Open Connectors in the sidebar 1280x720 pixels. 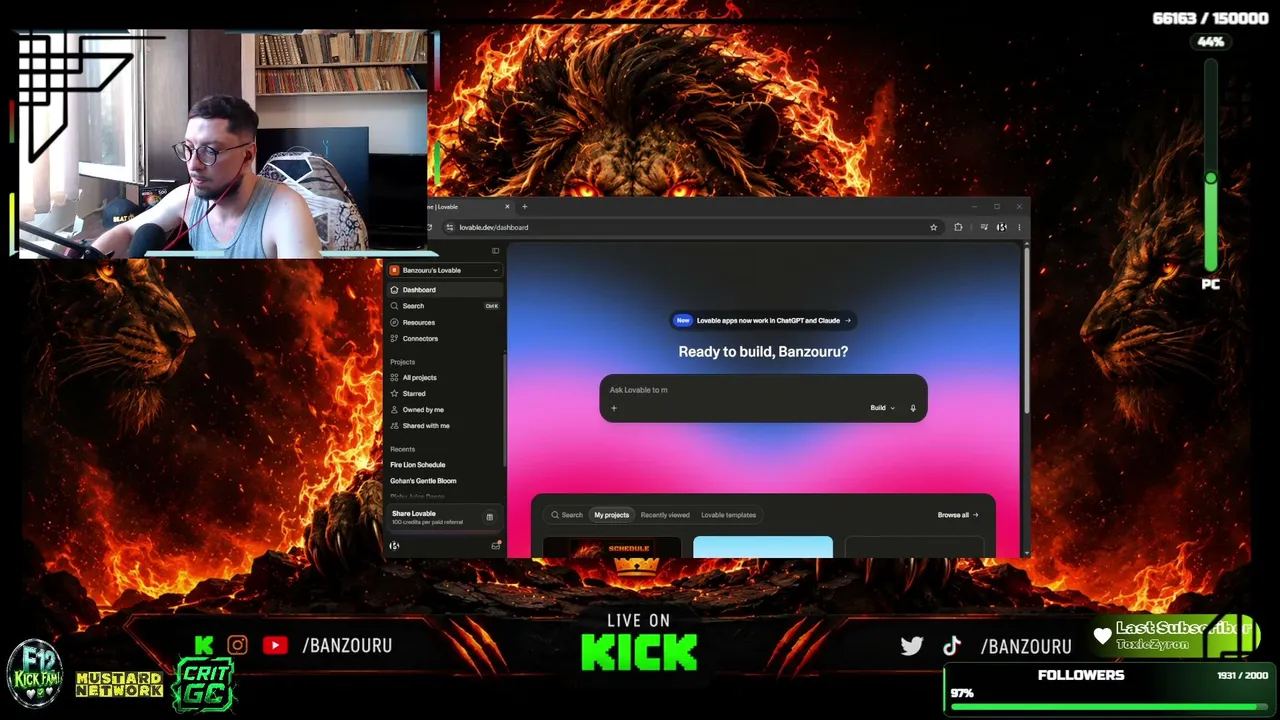click(x=444, y=338)
